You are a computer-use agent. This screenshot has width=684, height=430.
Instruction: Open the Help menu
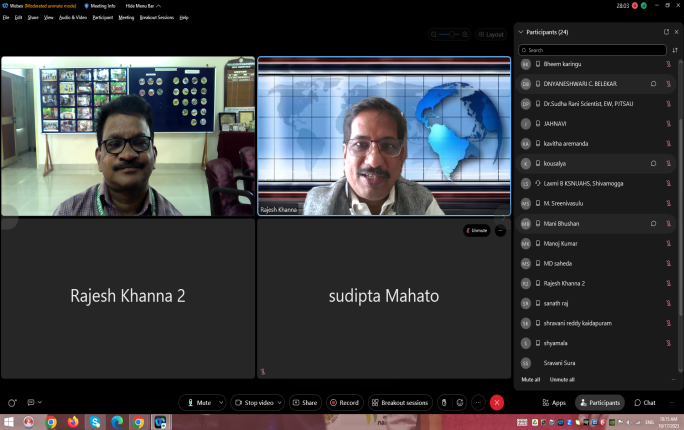tap(184, 17)
